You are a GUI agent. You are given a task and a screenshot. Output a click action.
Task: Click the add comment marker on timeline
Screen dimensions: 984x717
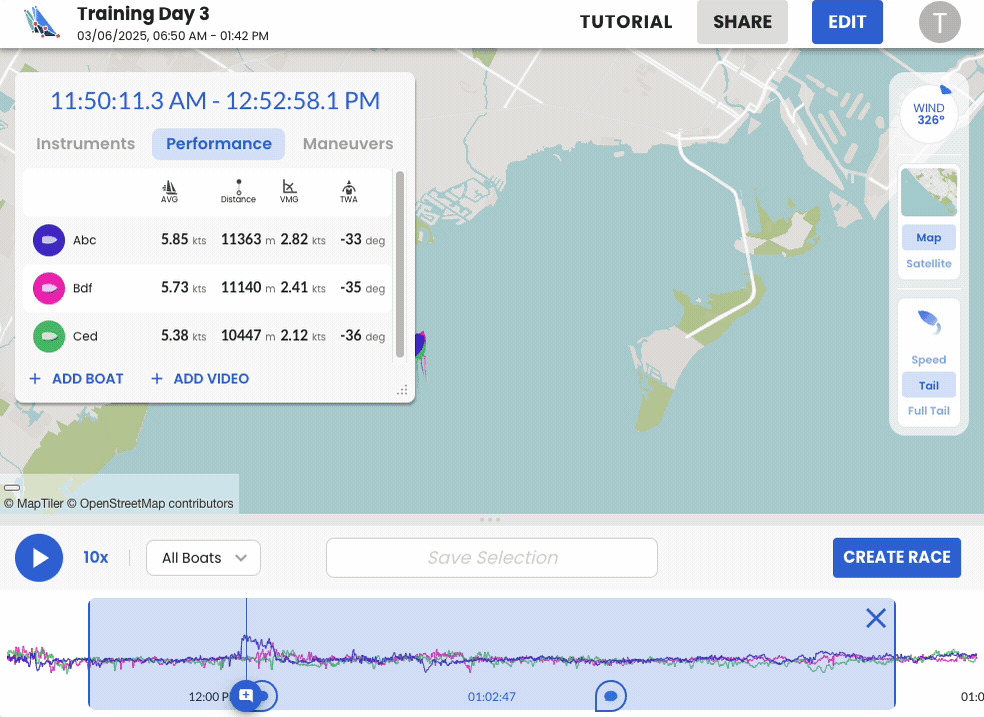(x=246, y=694)
